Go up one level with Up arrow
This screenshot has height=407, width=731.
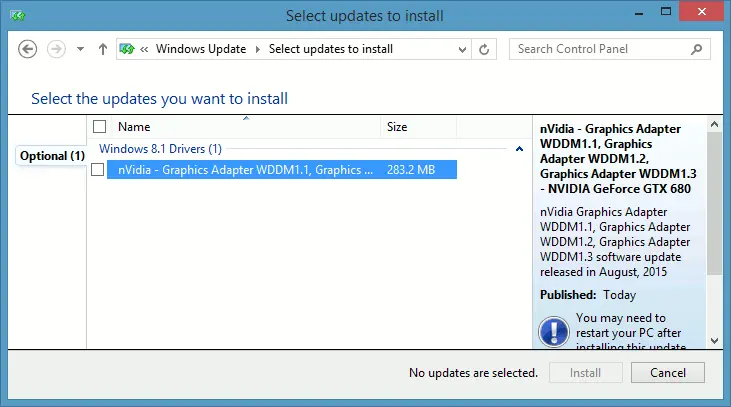pyautogui.click(x=103, y=49)
